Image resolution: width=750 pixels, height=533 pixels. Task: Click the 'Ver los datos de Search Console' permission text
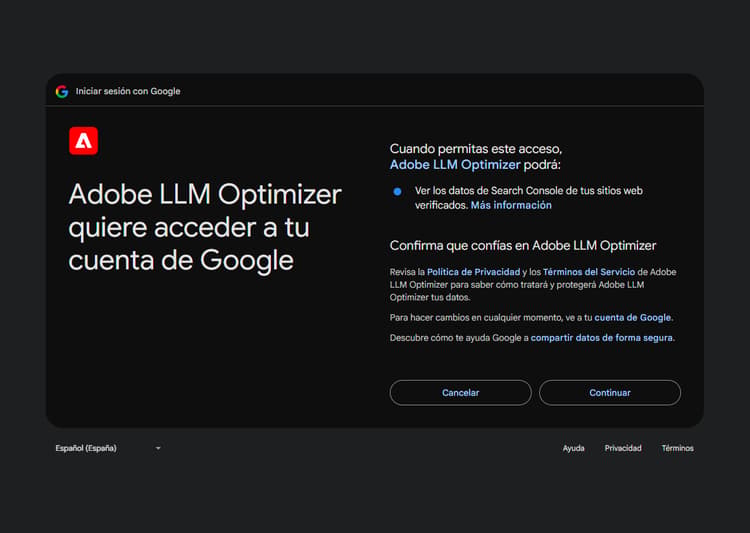pyautogui.click(x=529, y=198)
